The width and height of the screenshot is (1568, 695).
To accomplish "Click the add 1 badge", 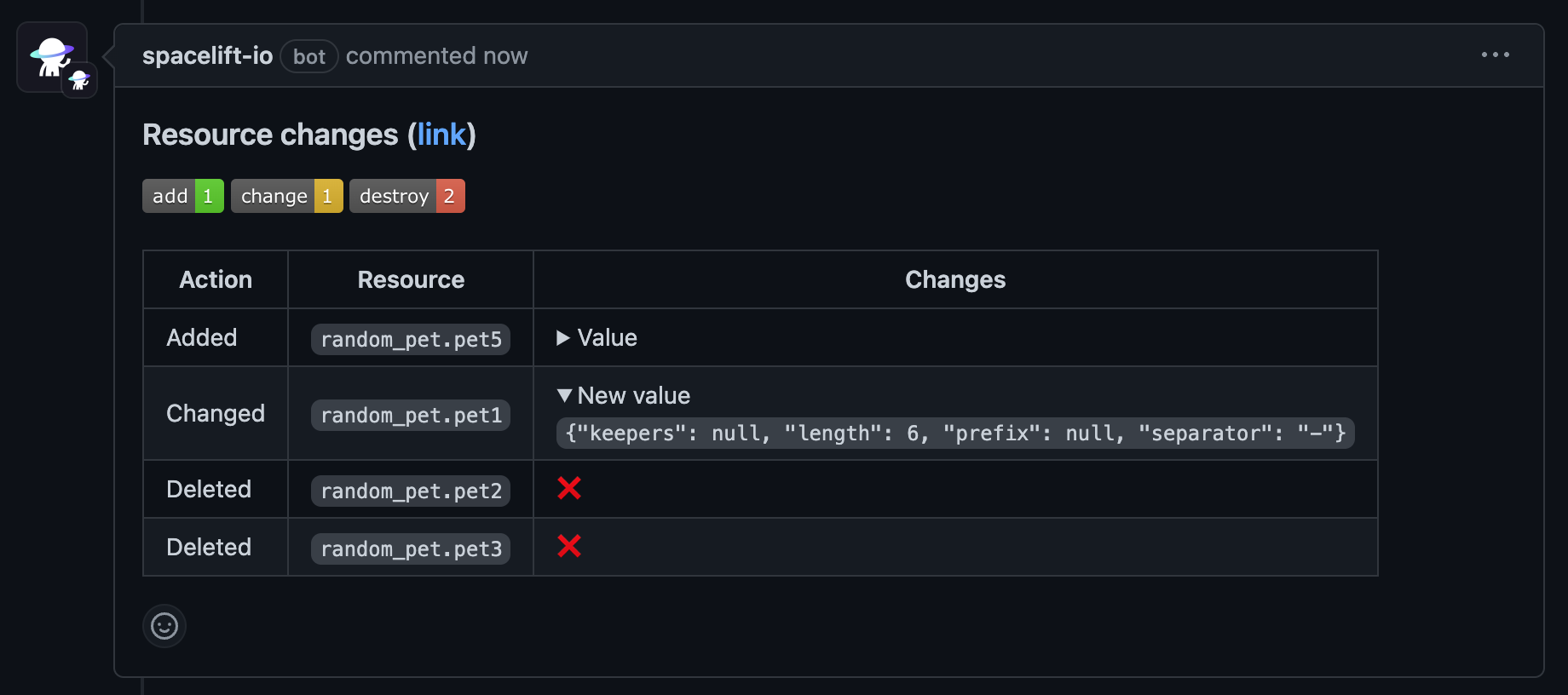I will 183,196.
